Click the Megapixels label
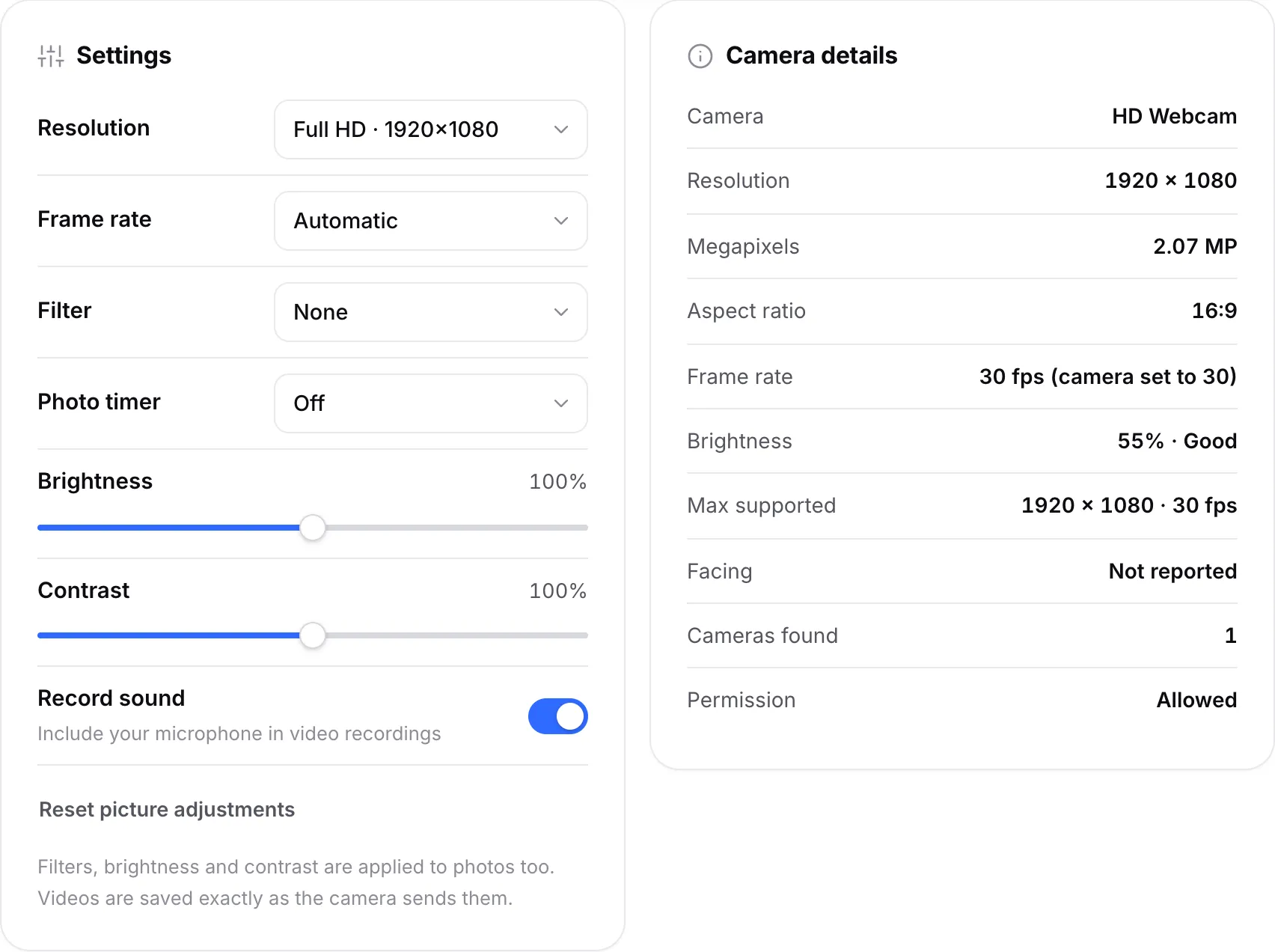The image size is (1275, 952). [x=744, y=246]
